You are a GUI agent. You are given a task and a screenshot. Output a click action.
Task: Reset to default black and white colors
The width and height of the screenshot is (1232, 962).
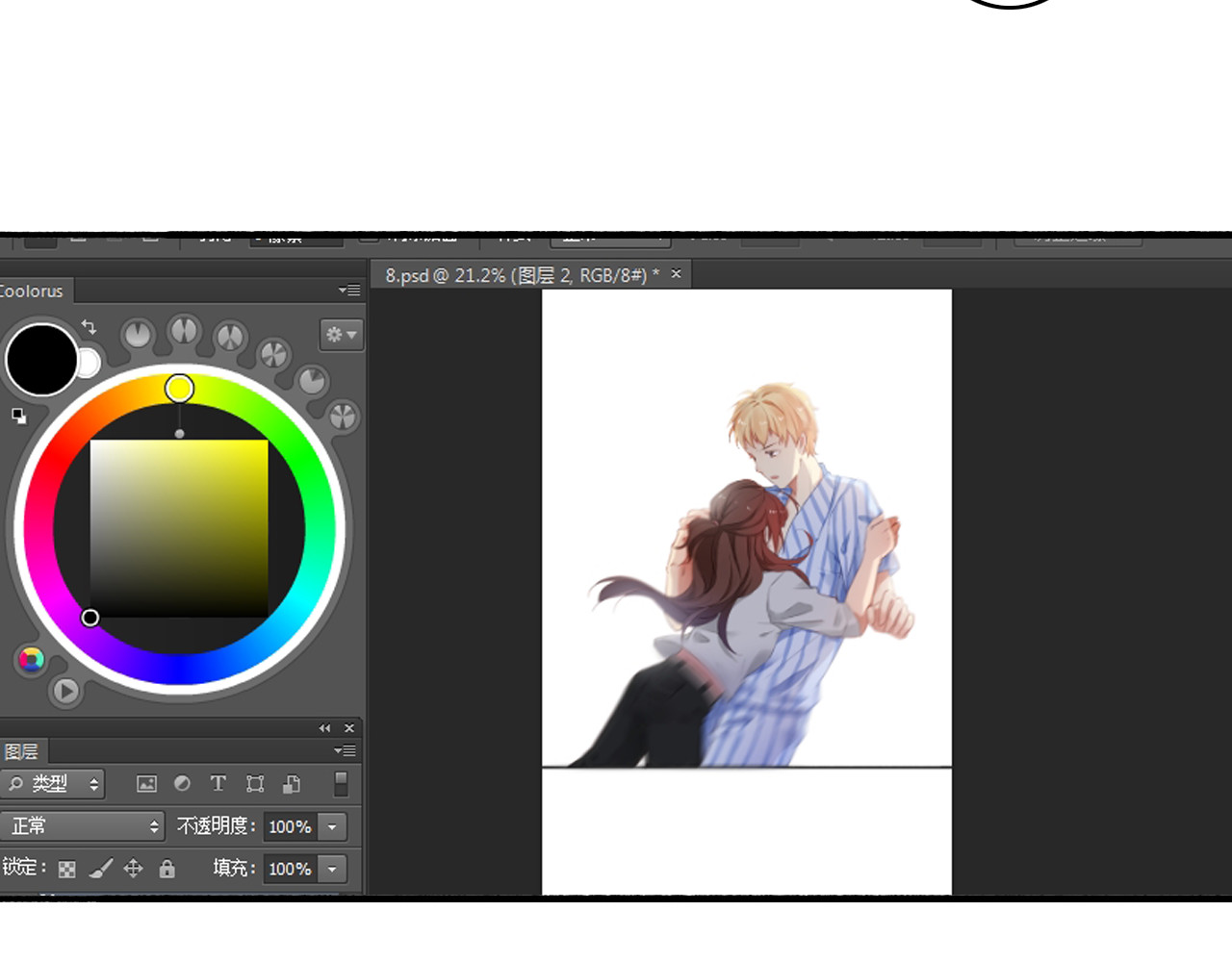18,416
